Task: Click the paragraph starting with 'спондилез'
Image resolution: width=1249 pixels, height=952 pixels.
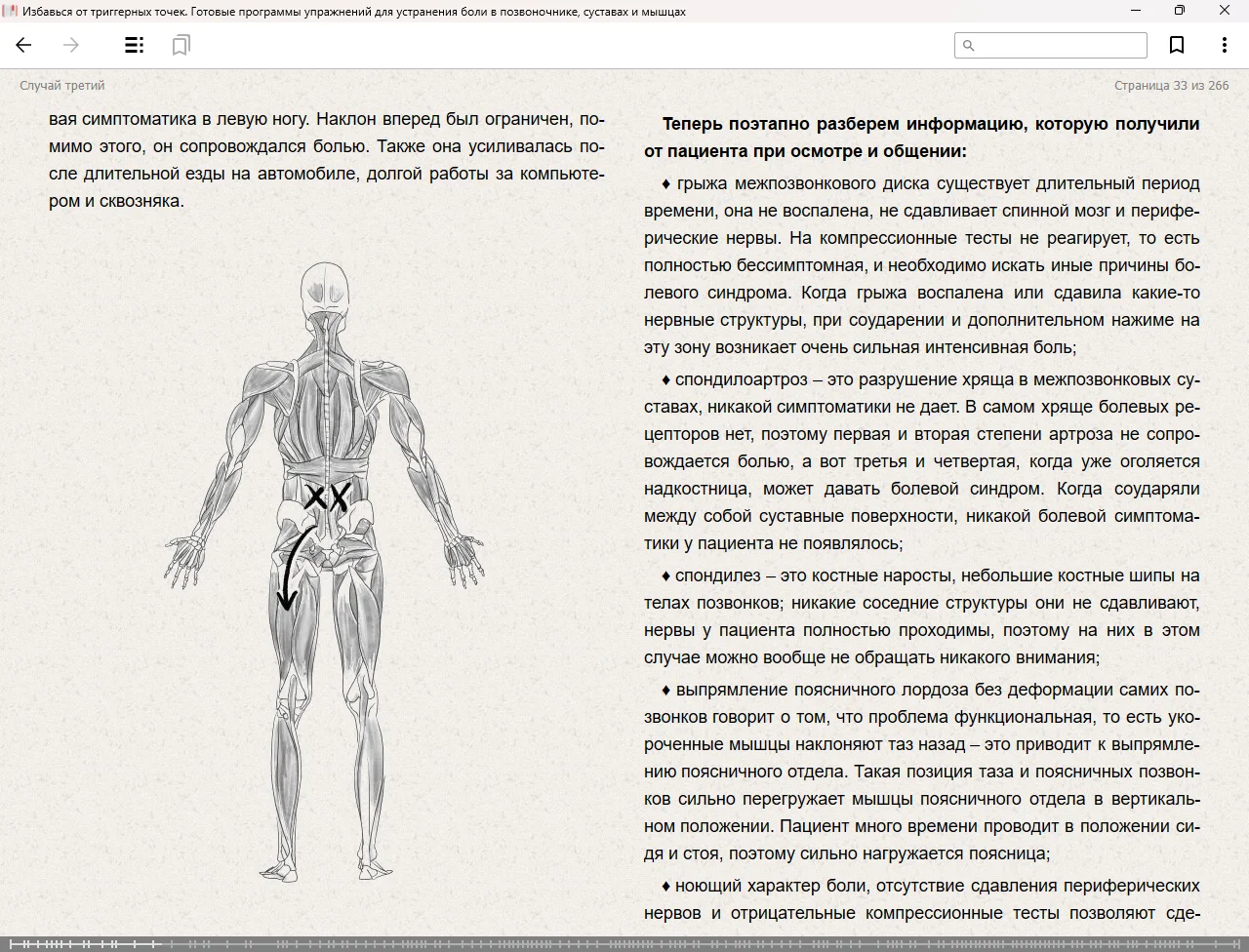Action: [921, 616]
